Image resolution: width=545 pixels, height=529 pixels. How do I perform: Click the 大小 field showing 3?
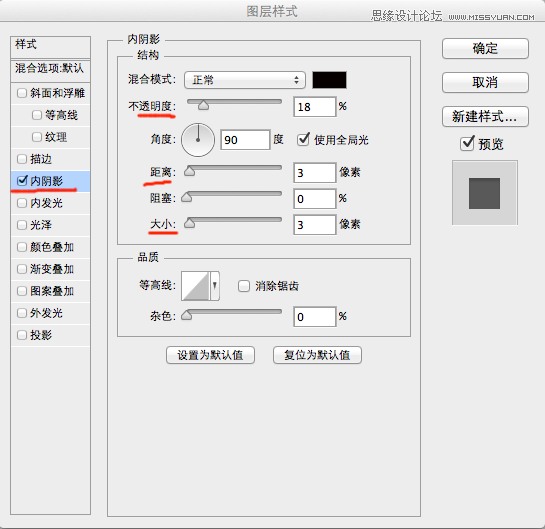point(315,225)
